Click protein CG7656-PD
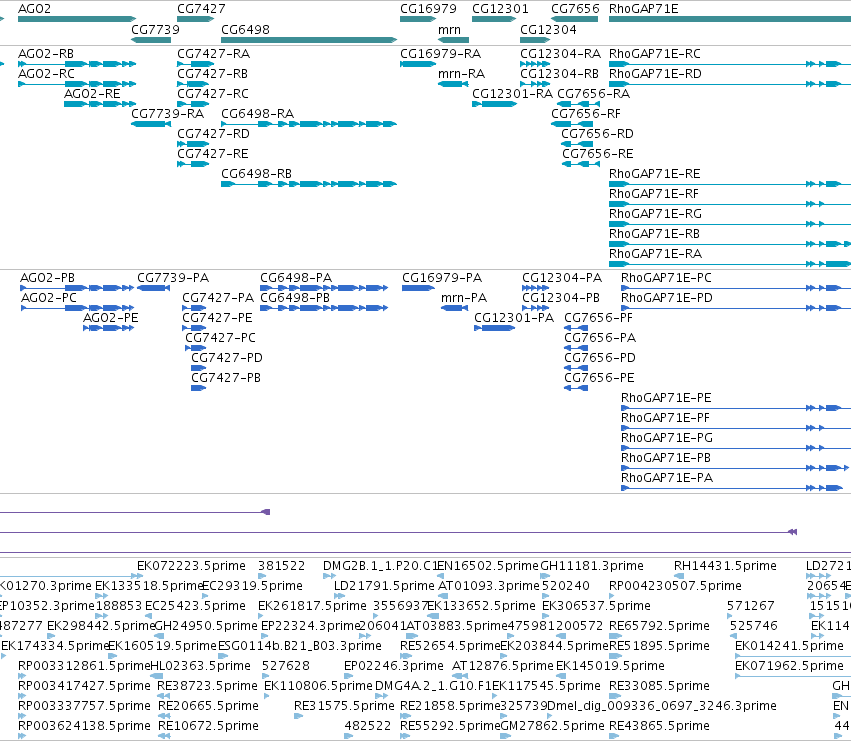This screenshot has width=851, height=741. (x=600, y=358)
